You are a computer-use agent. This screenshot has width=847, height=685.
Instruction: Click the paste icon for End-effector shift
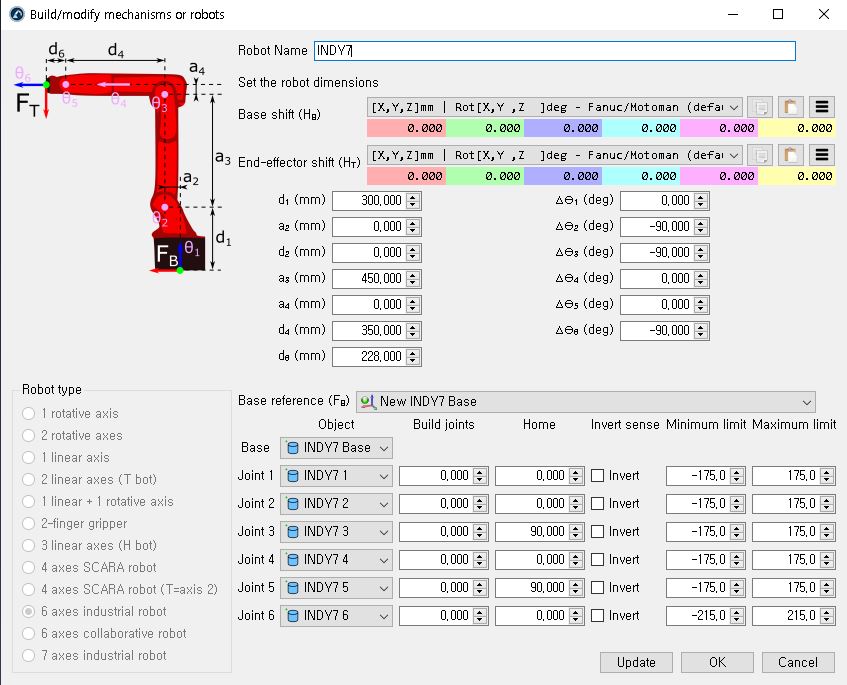coord(791,155)
